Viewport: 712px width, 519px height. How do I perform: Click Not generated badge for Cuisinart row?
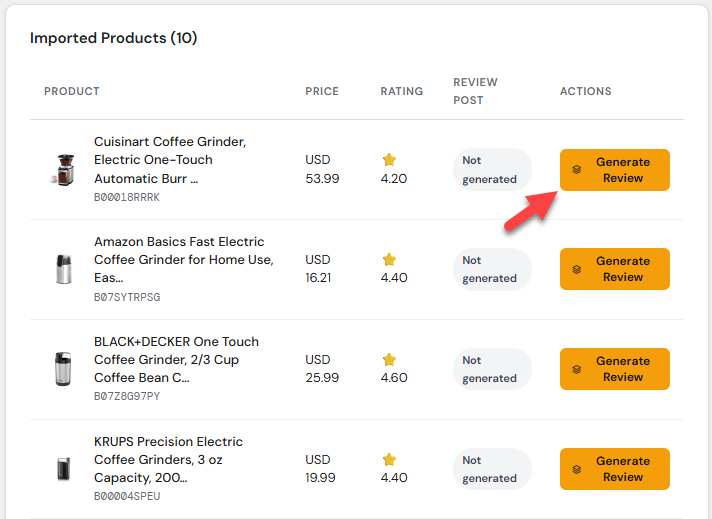[492, 169]
